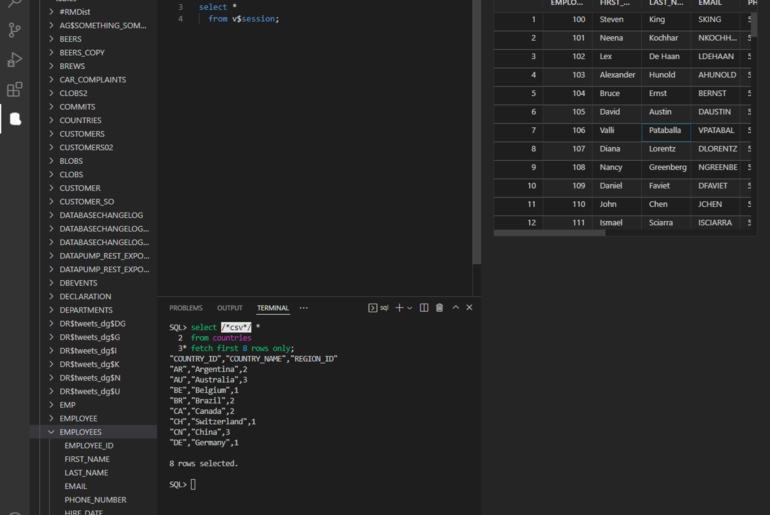
Task: Expand the DEPARTMENTS table node
Action: pos(52,310)
